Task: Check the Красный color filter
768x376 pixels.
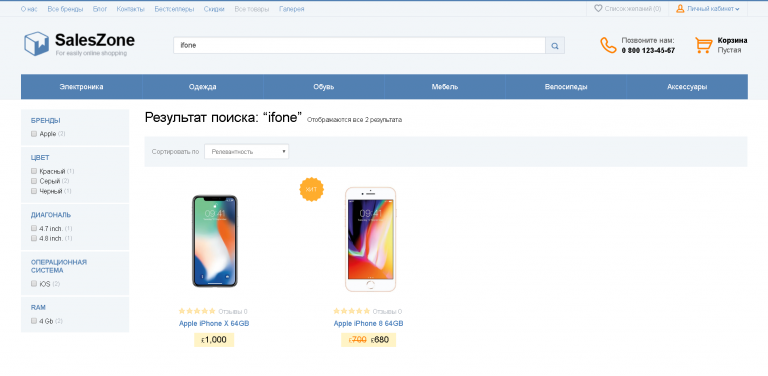Action: (34, 171)
